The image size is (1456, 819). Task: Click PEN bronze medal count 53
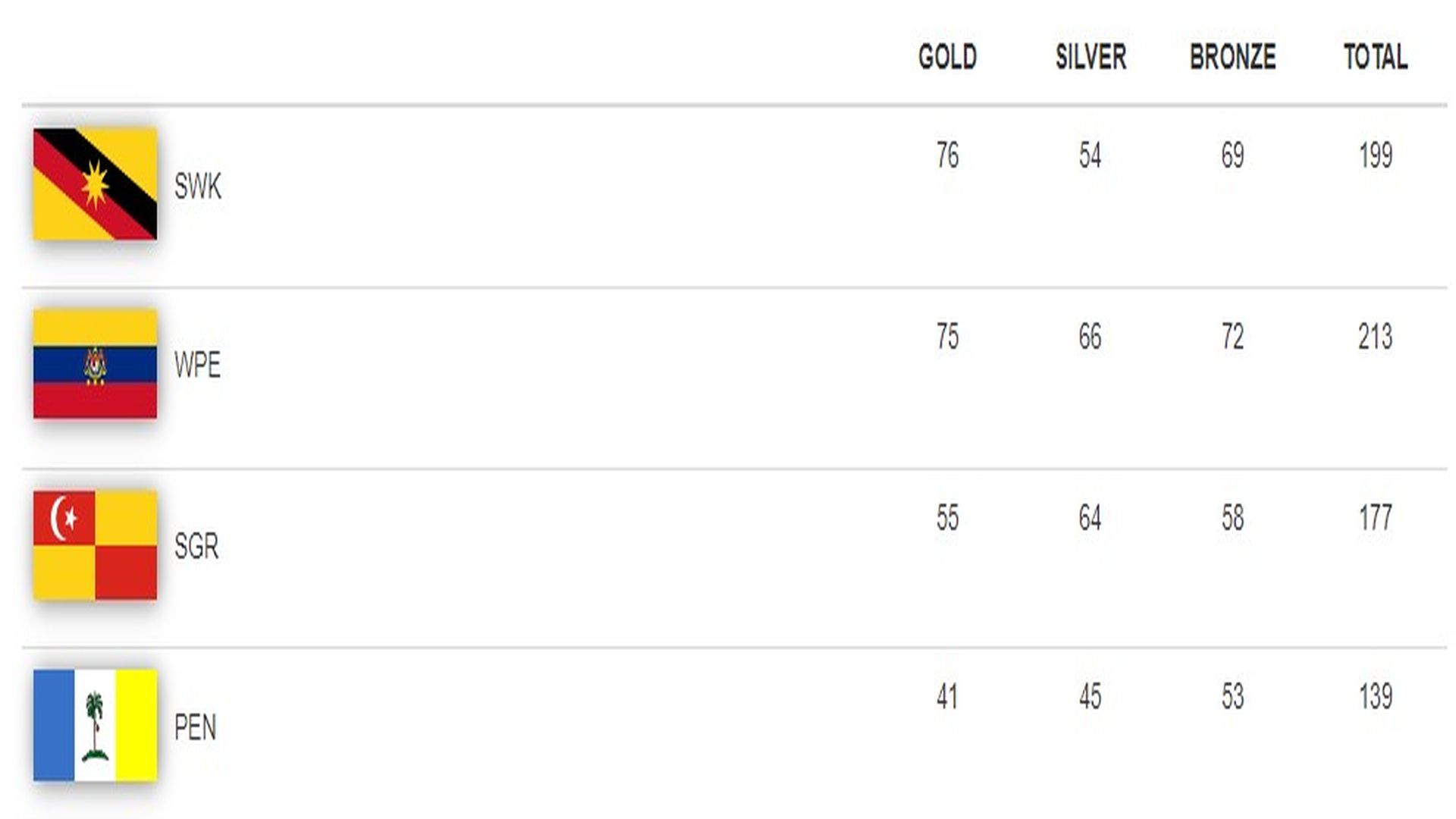point(1232,696)
